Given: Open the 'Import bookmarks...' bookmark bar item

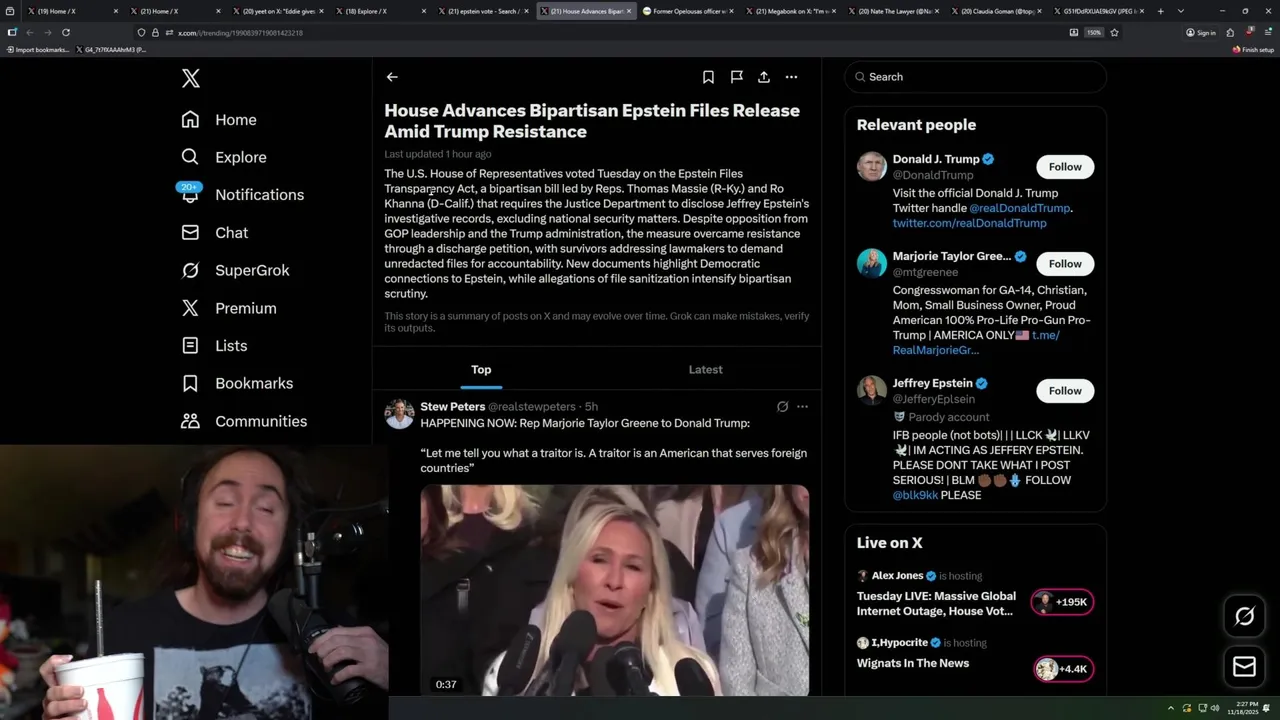Looking at the screenshot, I should [38, 49].
